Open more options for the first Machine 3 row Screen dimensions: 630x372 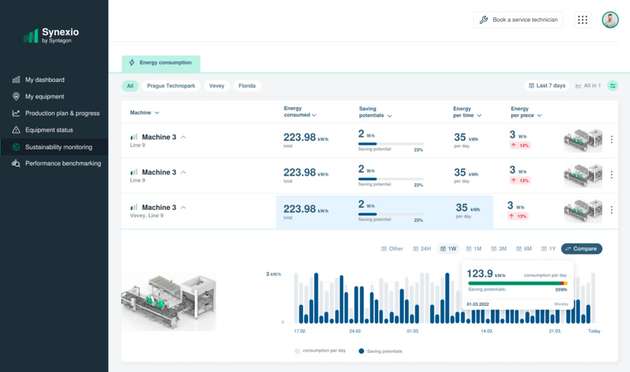pyautogui.click(x=612, y=139)
